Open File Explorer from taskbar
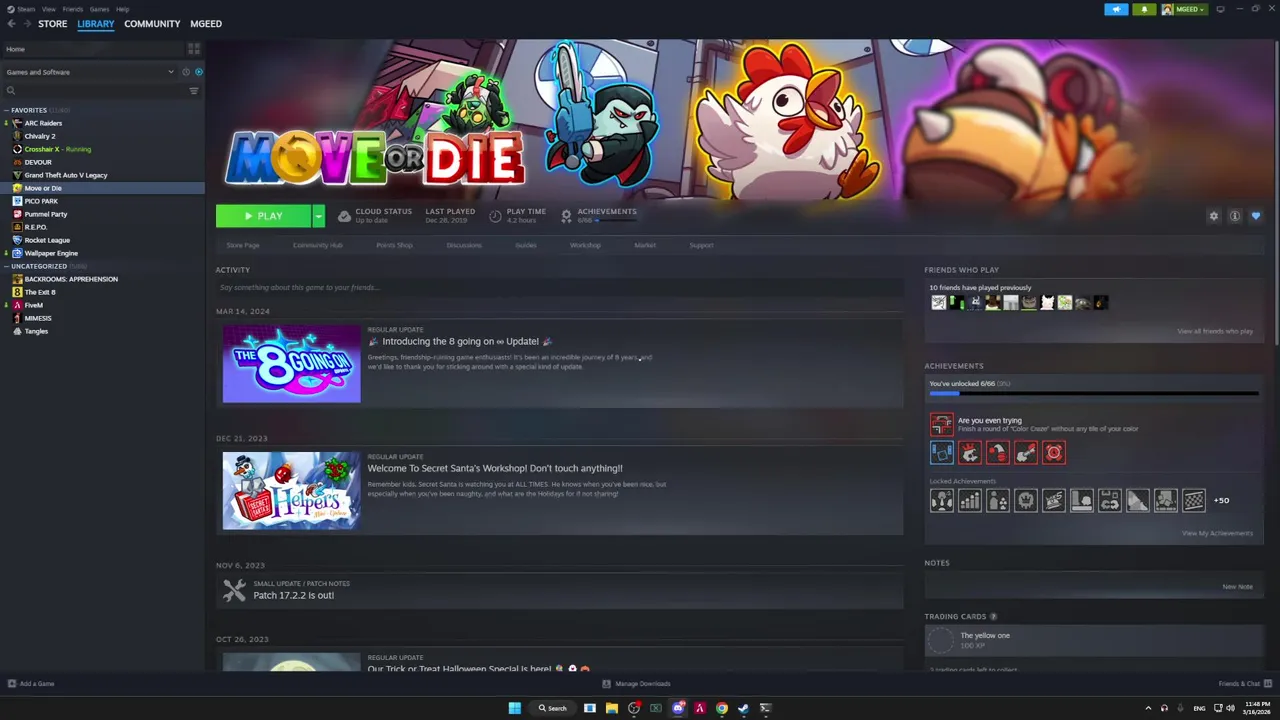 click(611, 708)
